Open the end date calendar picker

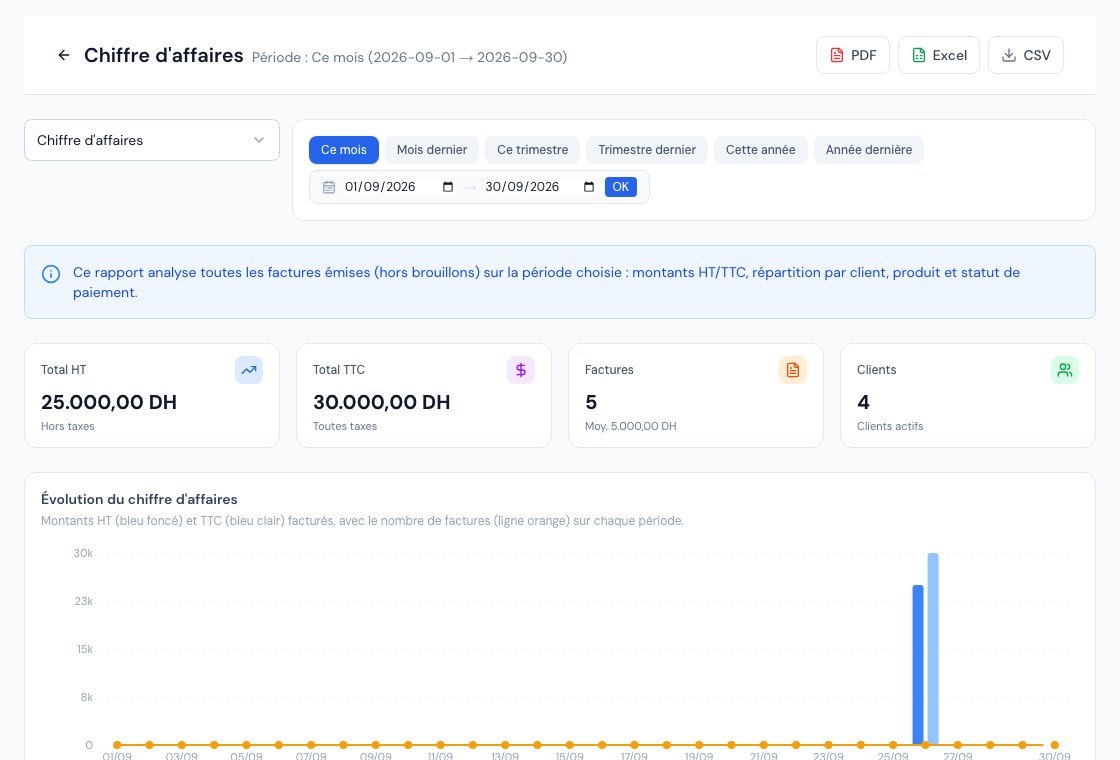589,187
